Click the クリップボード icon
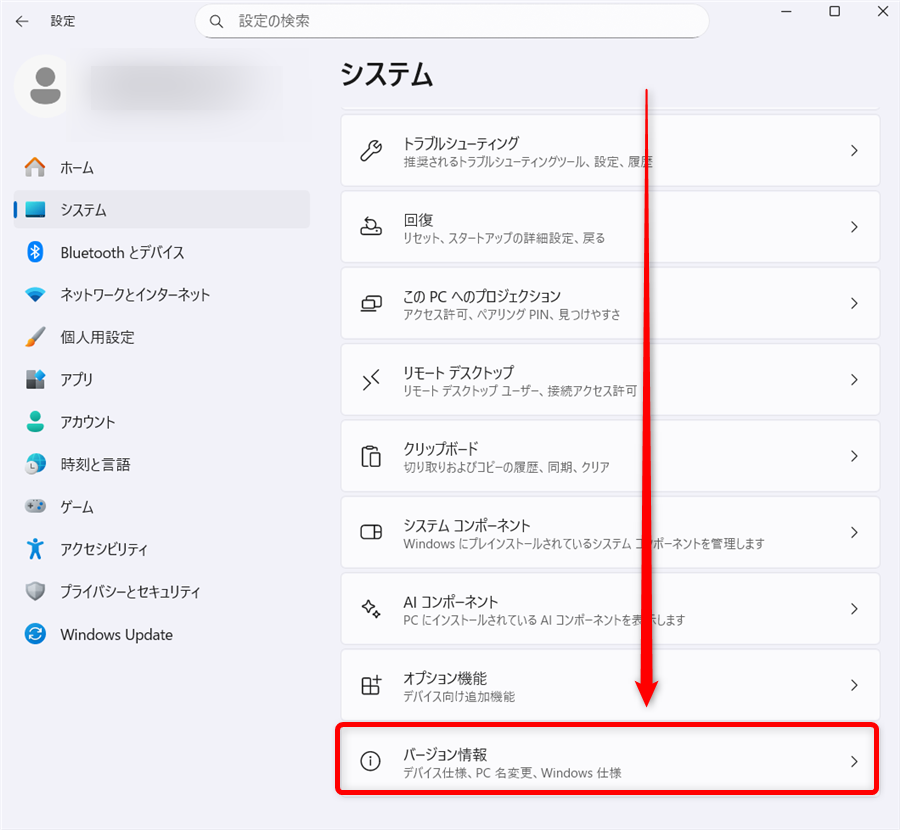 (371, 456)
